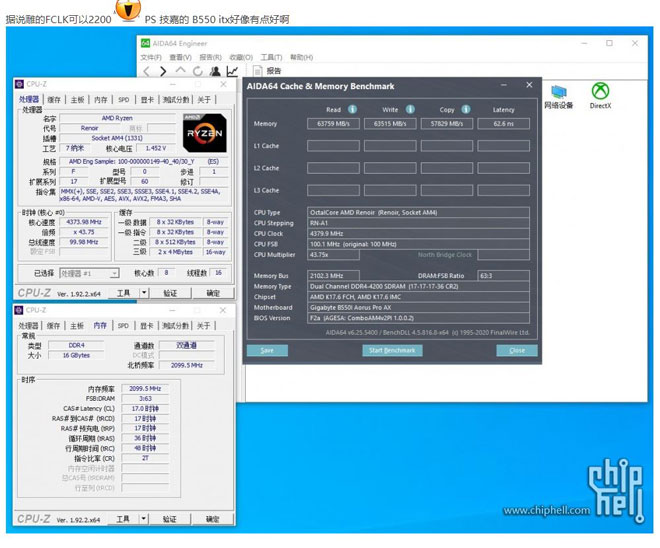Open 处理器 #1 selection dropdown in CPU-Z
Image resolution: width=660 pixels, height=548 pixels.
(89, 274)
